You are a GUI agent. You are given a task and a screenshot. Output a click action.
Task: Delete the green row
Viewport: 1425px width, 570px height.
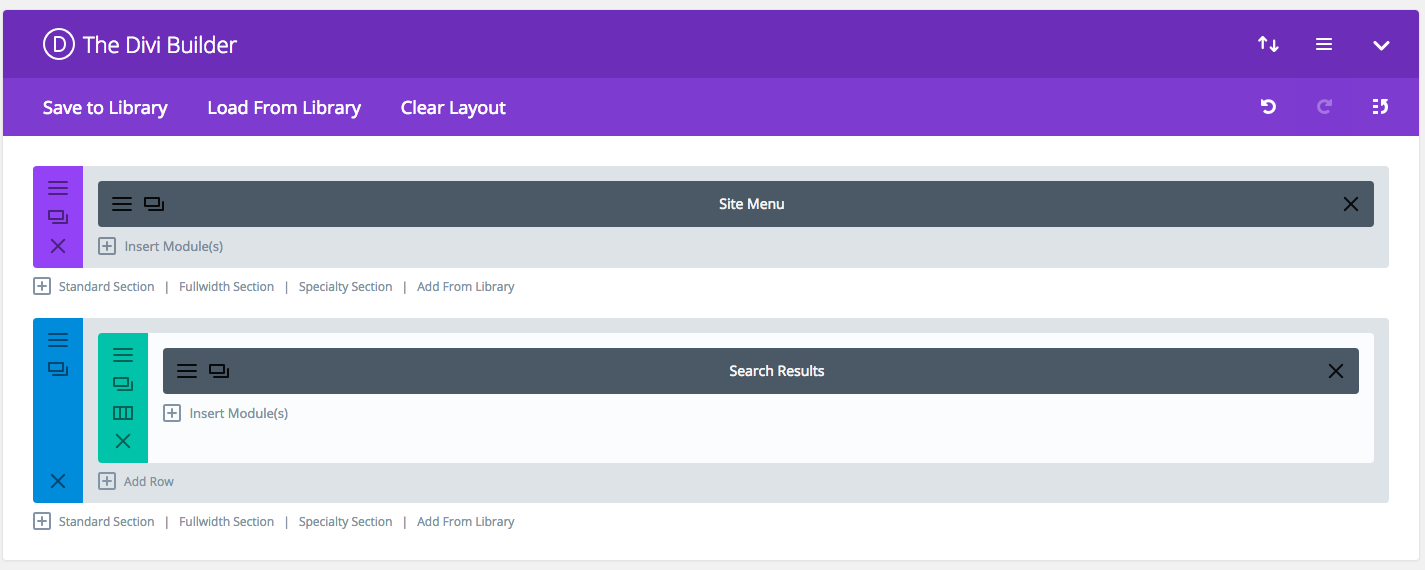point(123,441)
